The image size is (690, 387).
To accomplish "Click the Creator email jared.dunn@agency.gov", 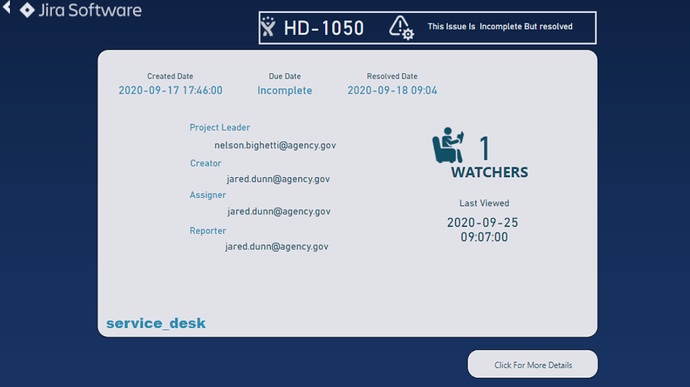I will pos(278,179).
